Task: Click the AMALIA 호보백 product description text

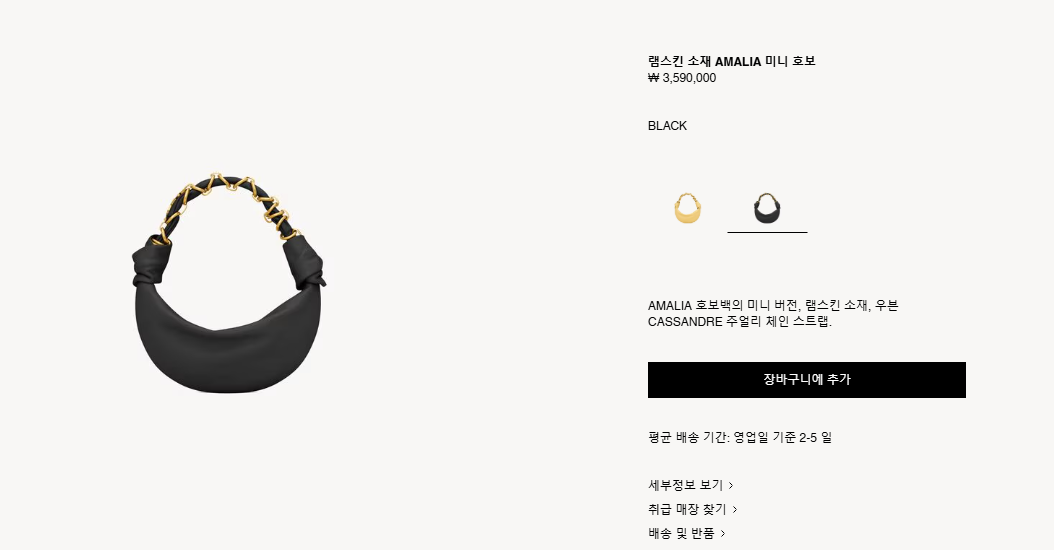Action: (x=773, y=313)
